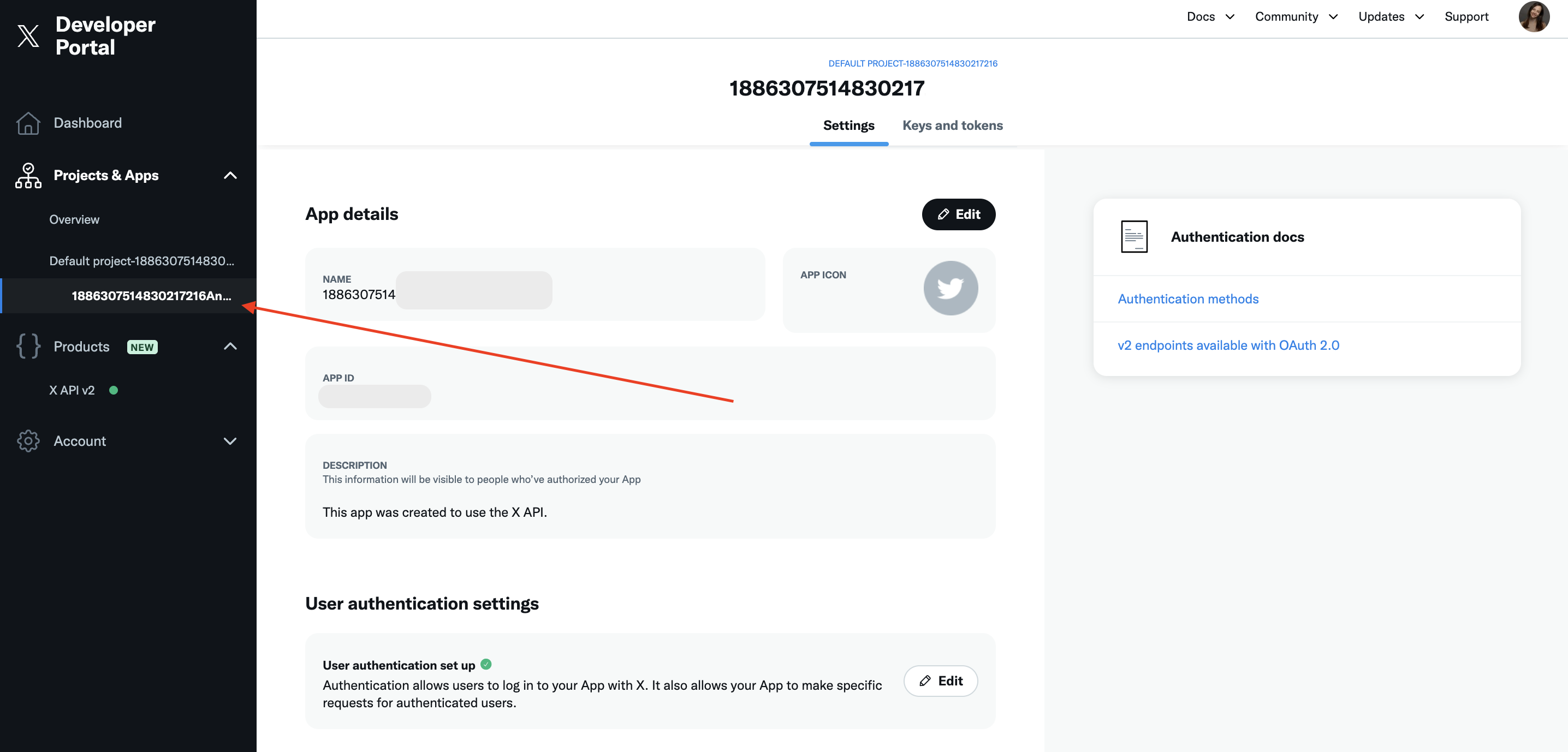The image size is (1568, 752).
Task: Click the Dashboard home icon
Action: pyautogui.click(x=28, y=123)
